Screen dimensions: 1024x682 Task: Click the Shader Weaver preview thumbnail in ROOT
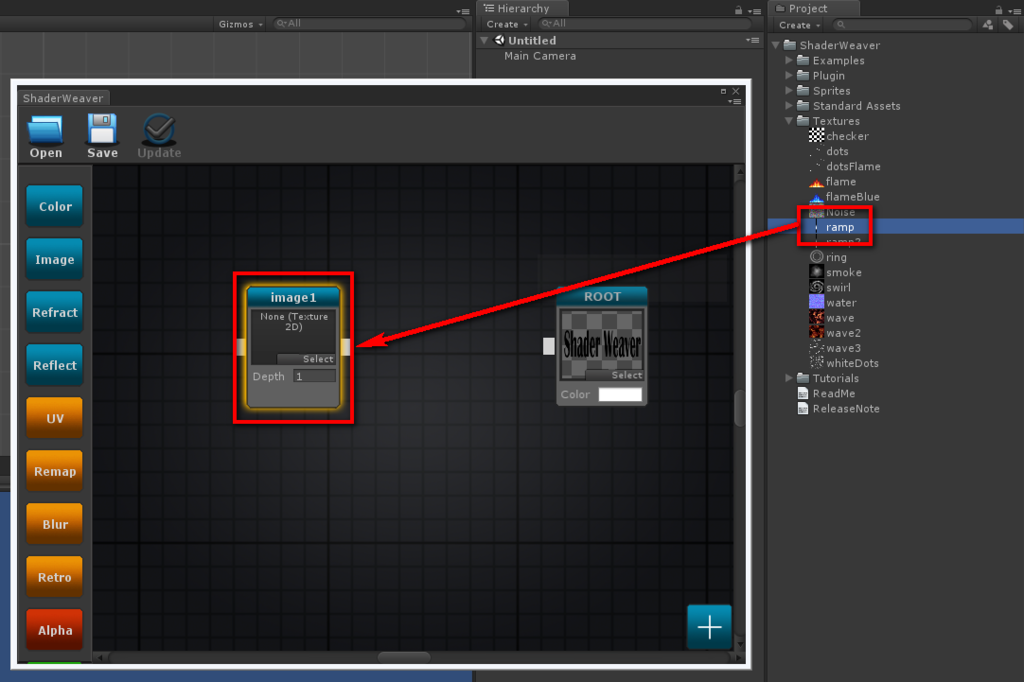tap(602, 342)
